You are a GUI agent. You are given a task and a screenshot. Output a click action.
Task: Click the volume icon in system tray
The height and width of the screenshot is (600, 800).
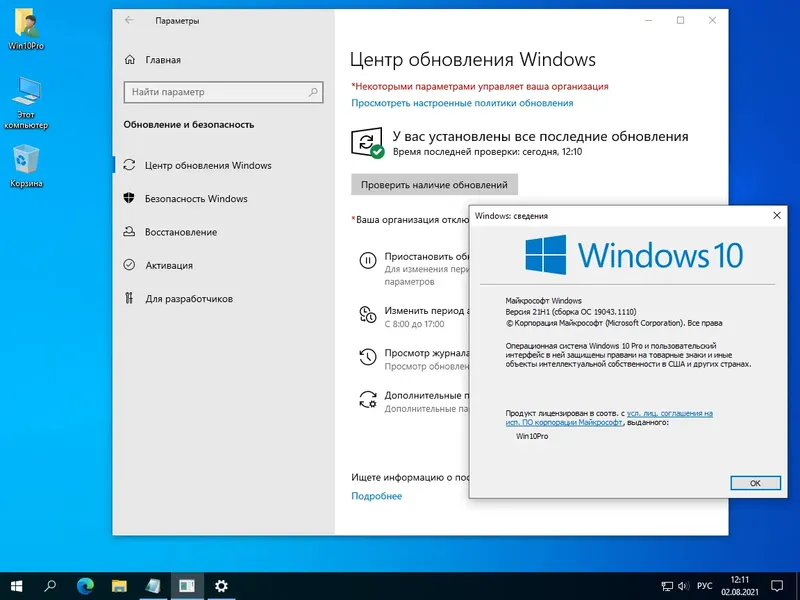tap(684, 585)
